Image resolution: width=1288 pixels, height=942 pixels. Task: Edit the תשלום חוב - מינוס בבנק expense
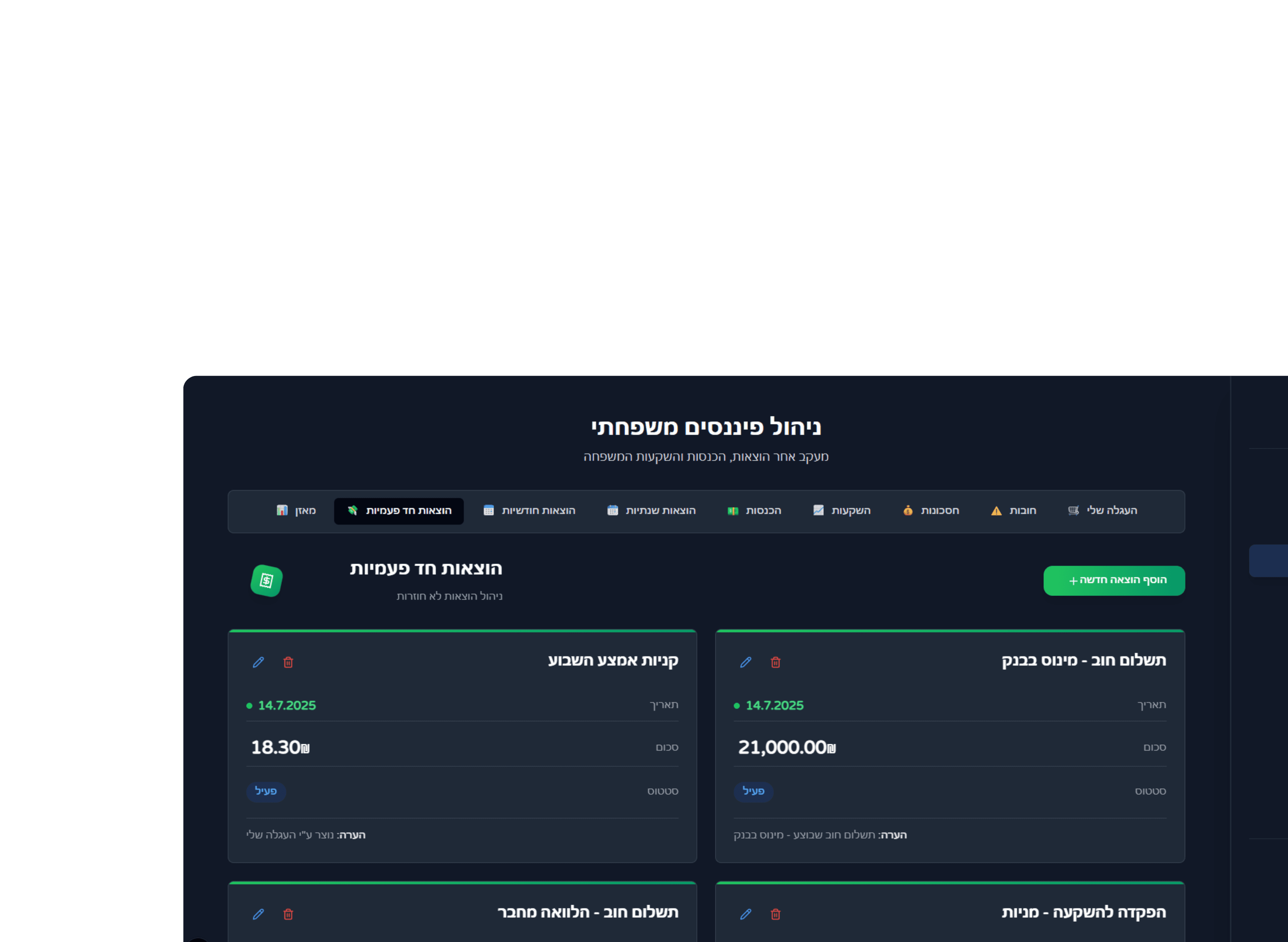[x=746, y=662]
